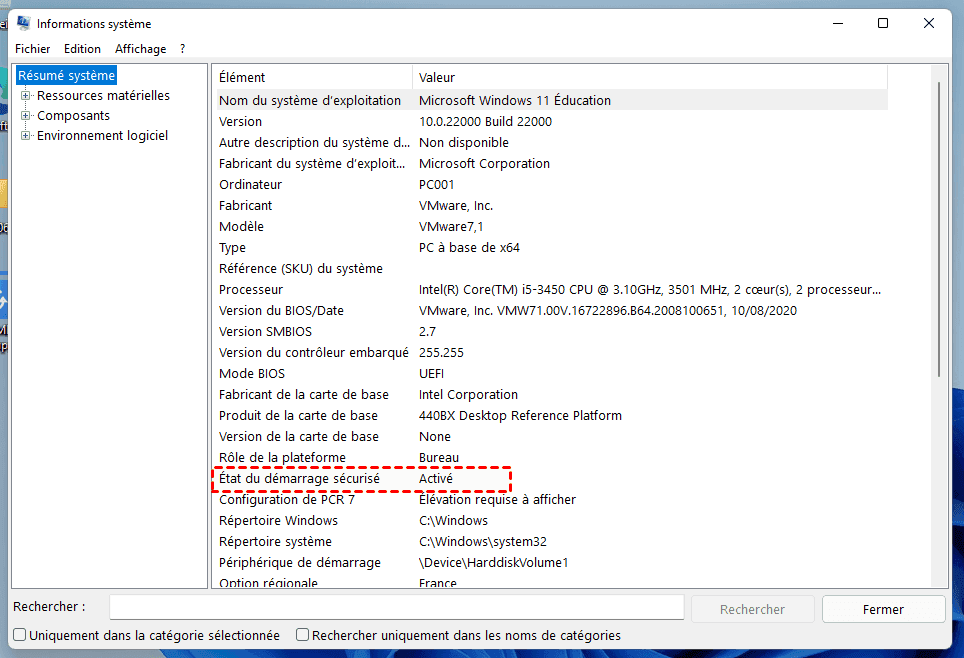This screenshot has width=964, height=658.
Task: Open the Fichier menu
Action: 33,49
